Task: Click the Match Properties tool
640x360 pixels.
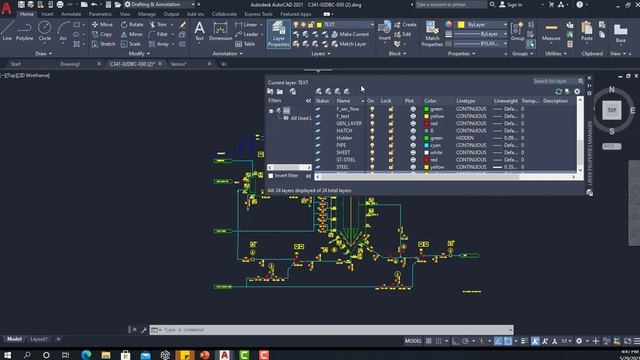Action: (x=432, y=34)
